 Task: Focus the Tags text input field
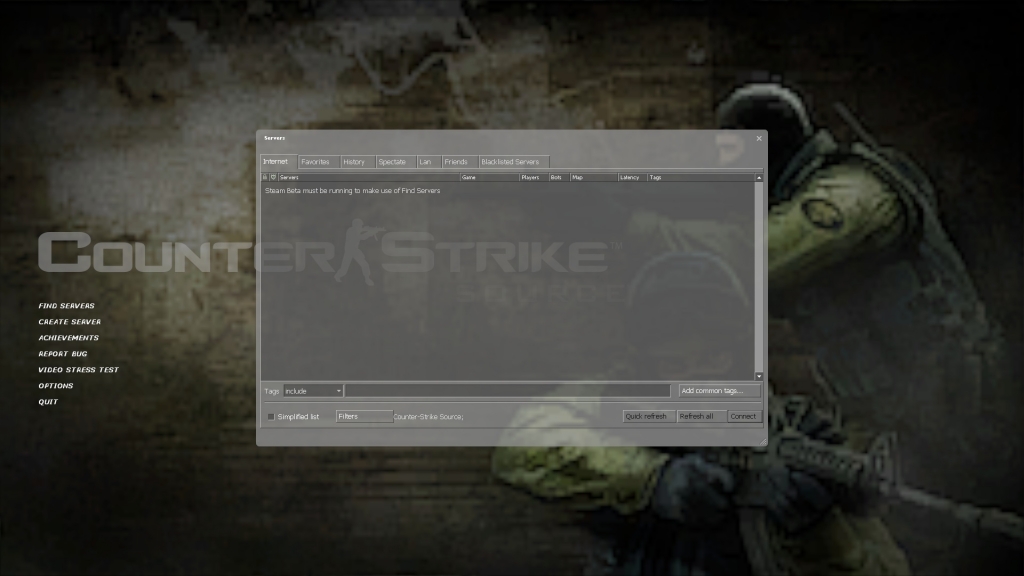click(x=507, y=391)
